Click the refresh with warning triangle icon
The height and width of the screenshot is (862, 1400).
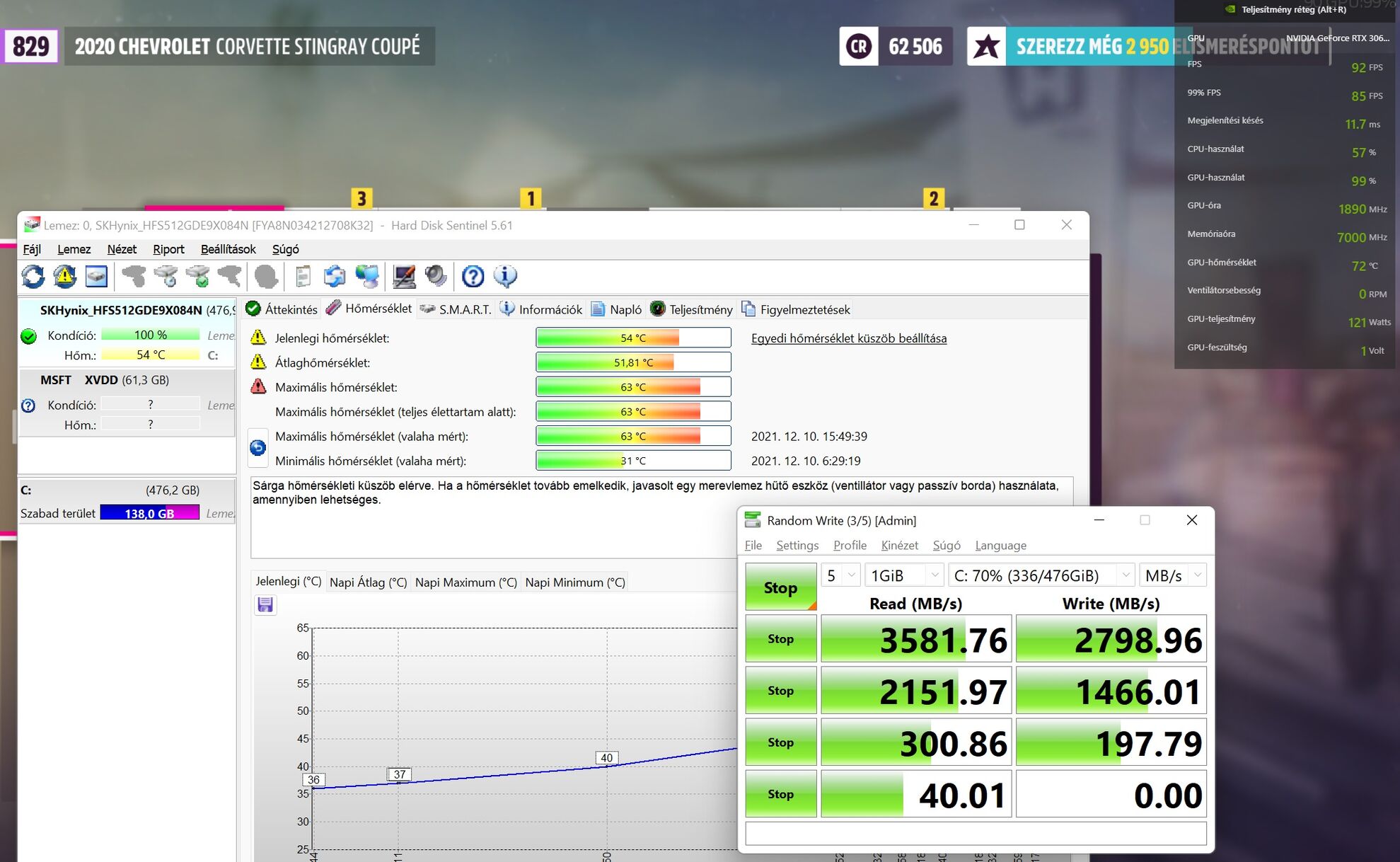[x=64, y=277]
